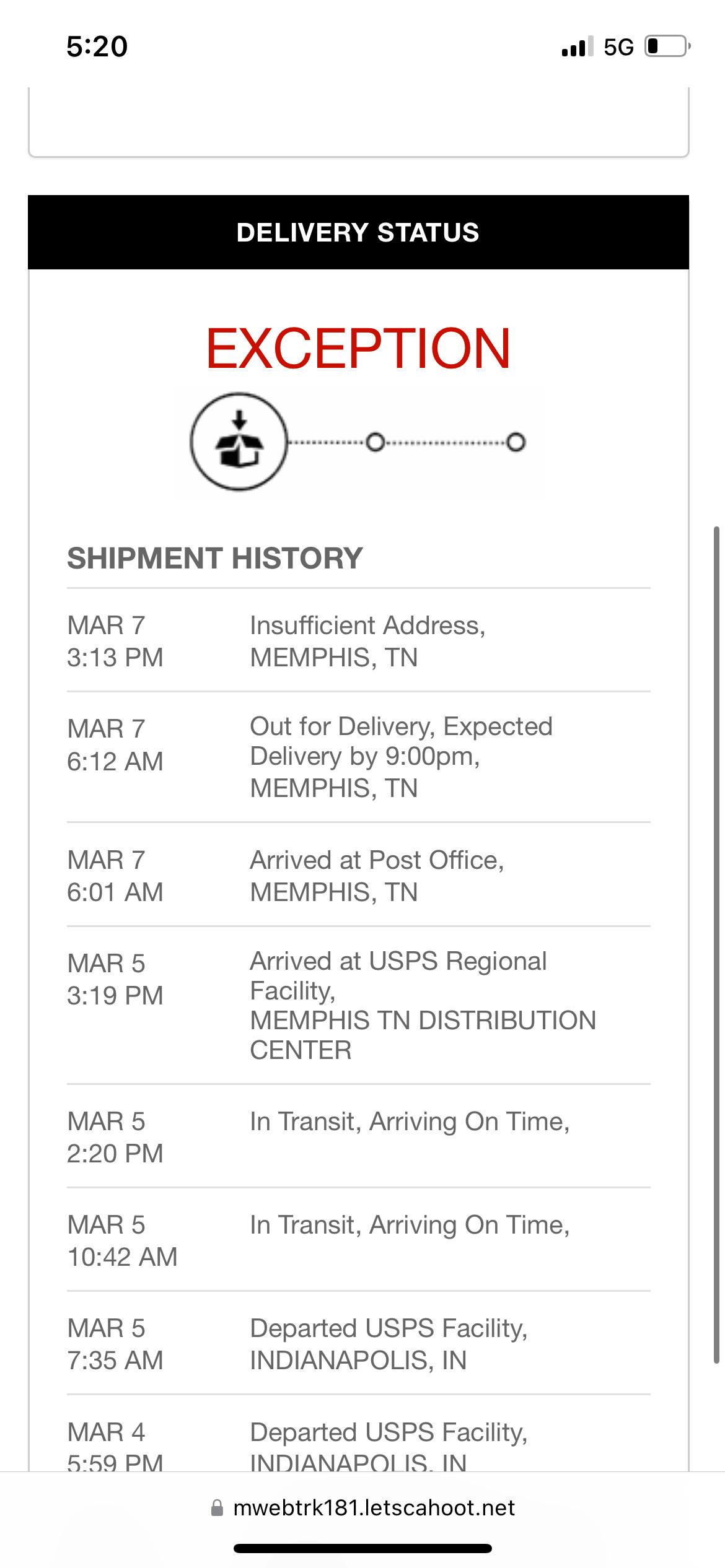This screenshot has width=725, height=1568.
Task: Click the middle progress tracker circle
Action: (375, 442)
